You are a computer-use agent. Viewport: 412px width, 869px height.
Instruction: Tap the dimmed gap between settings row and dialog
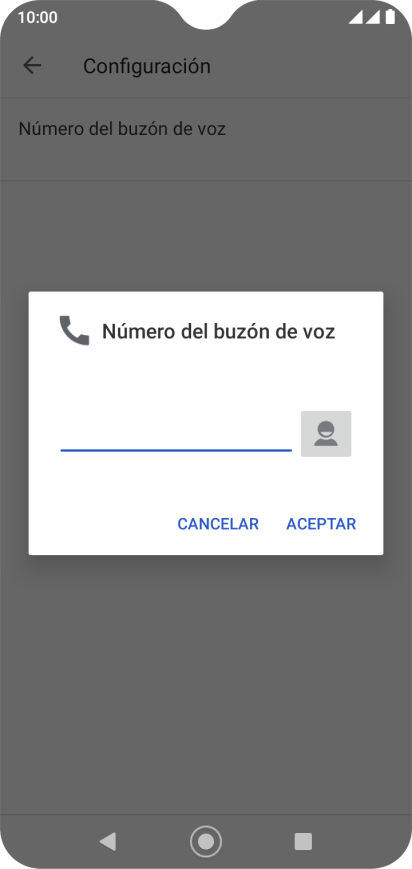(x=206, y=236)
